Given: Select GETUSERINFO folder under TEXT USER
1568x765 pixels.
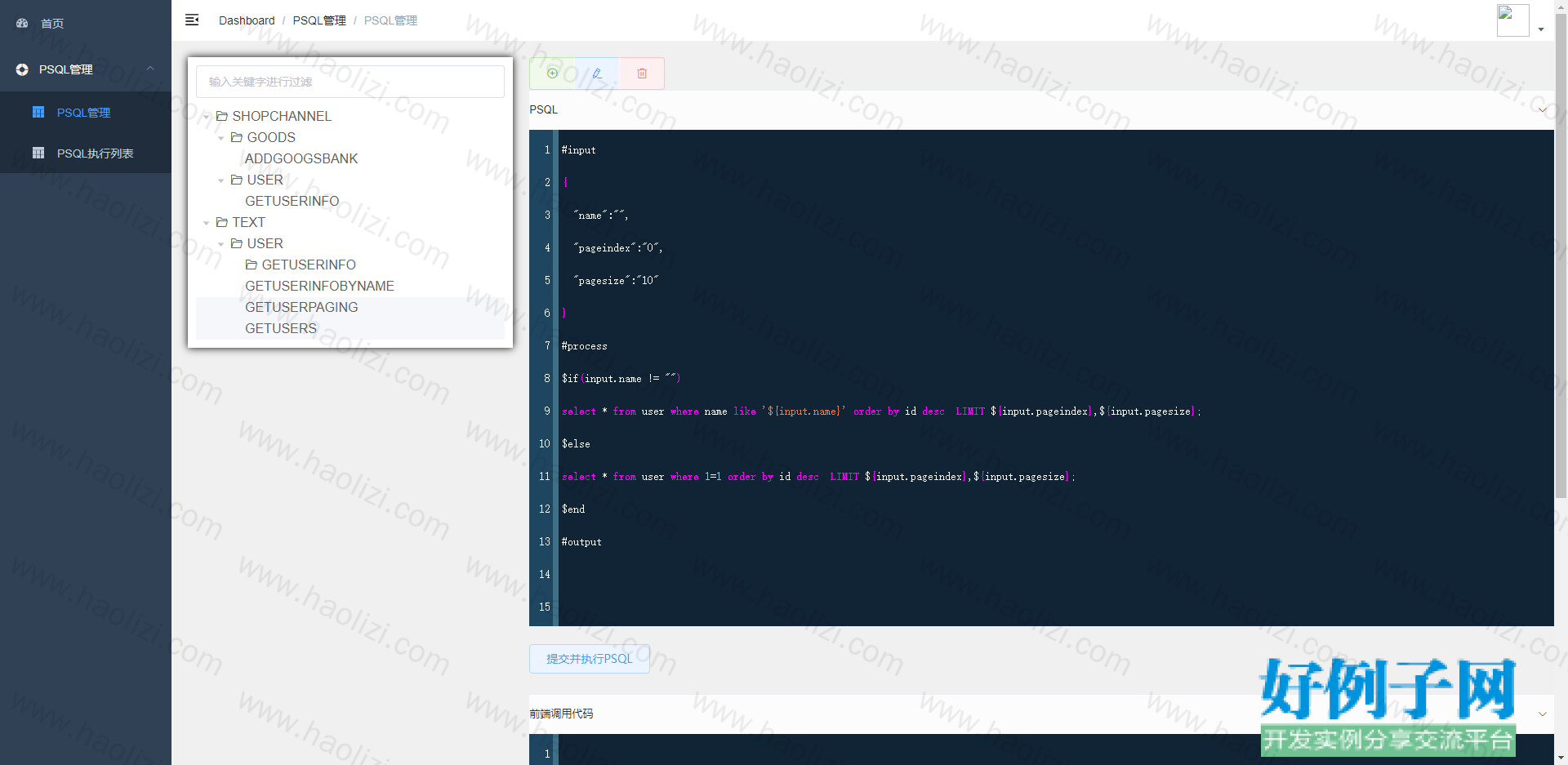Looking at the screenshot, I should pyautogui.click(x=308, y=265).
